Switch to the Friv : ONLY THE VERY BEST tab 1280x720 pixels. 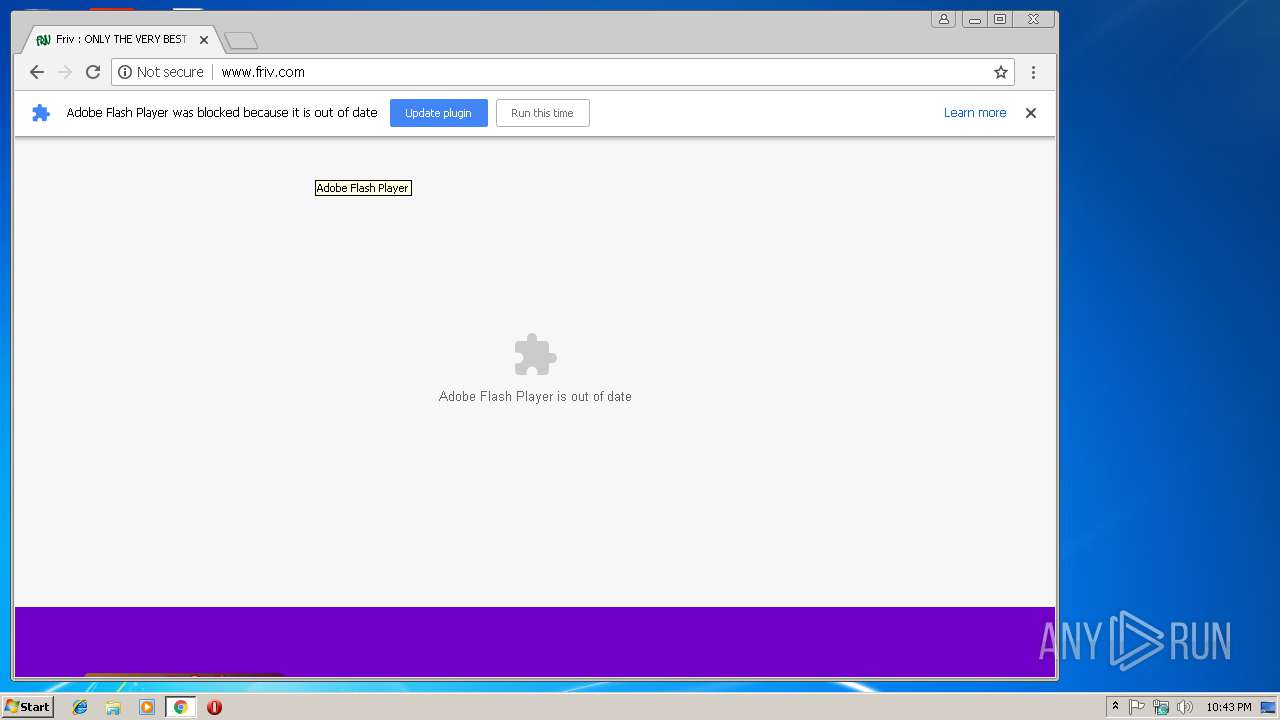pyautogui.click(x=120, y=40)
